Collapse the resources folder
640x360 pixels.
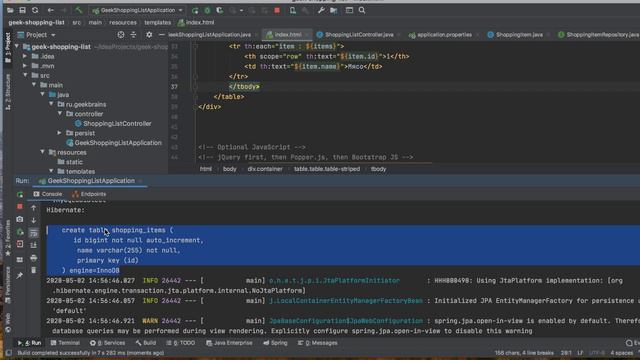point(42,152)
